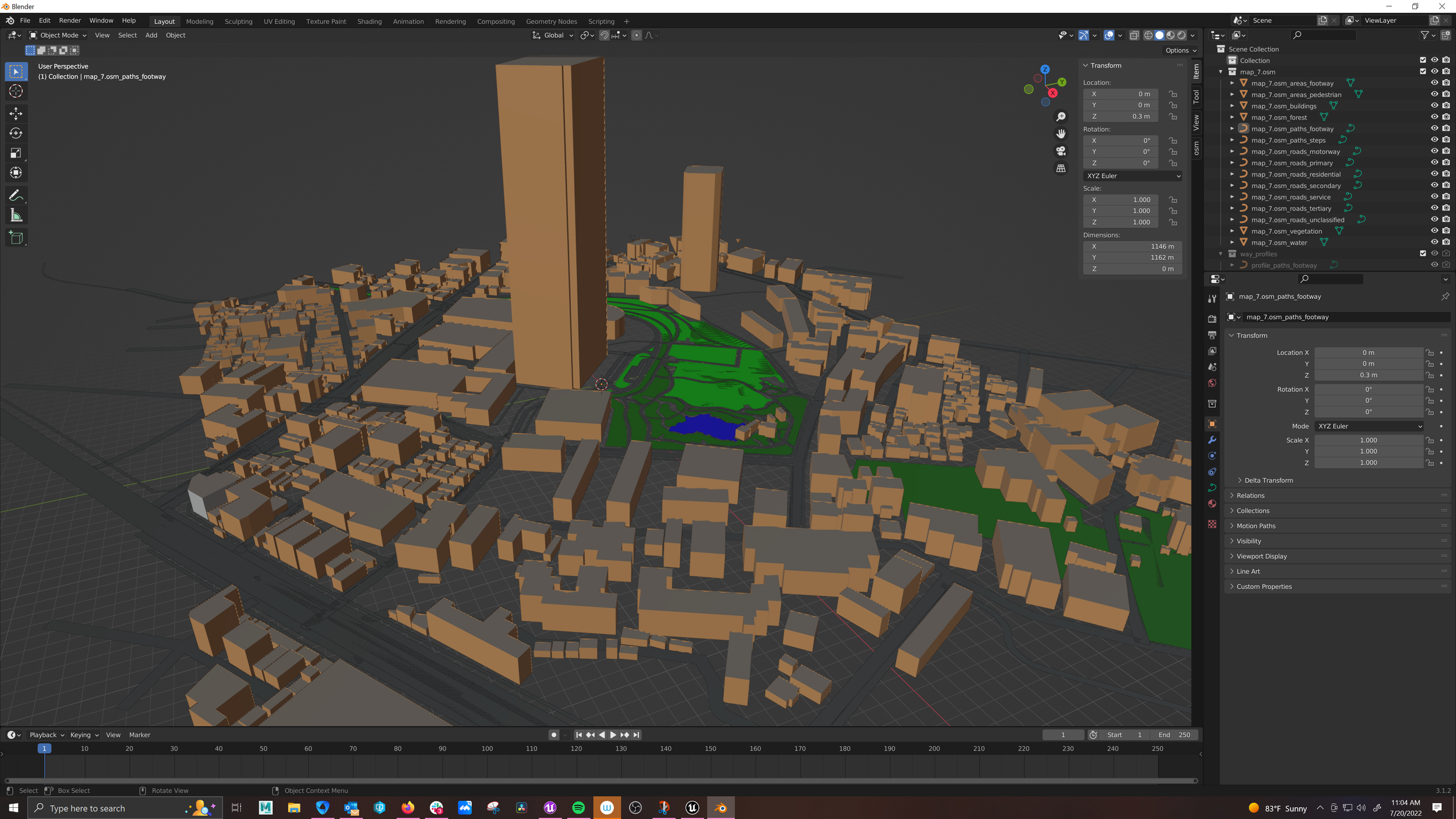Click the pan view hand icon
Viewport: 1456px width, 819px height.
pos(1061,134)
